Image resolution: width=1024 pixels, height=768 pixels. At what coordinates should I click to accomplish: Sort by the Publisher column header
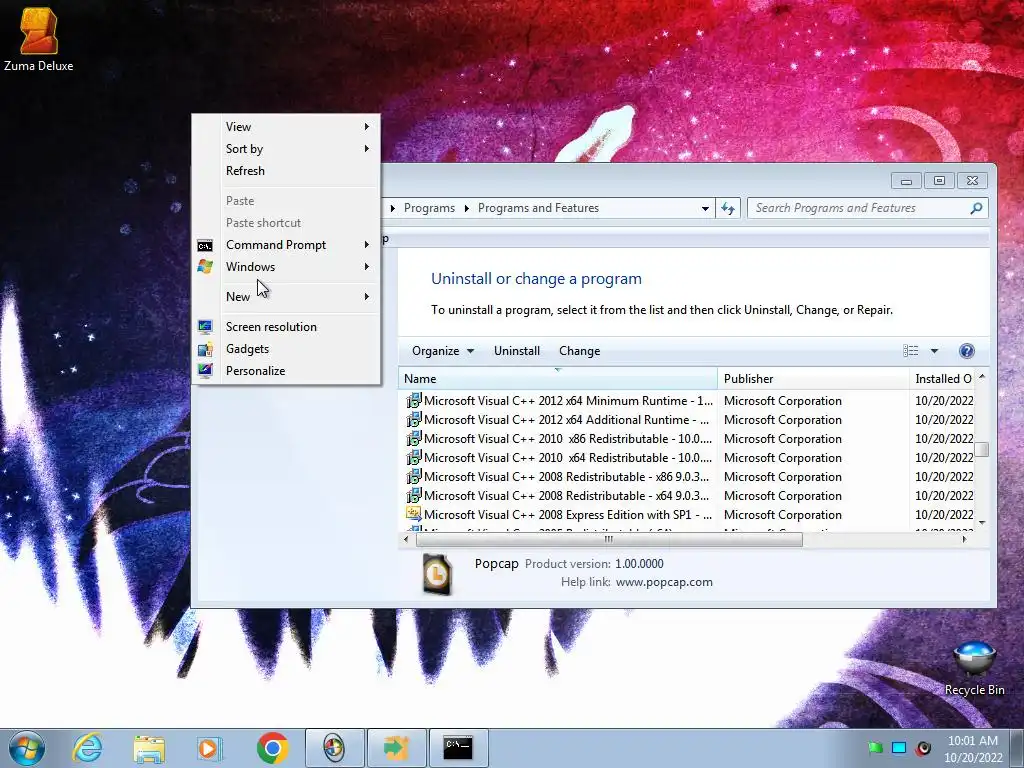click(813, 379)
